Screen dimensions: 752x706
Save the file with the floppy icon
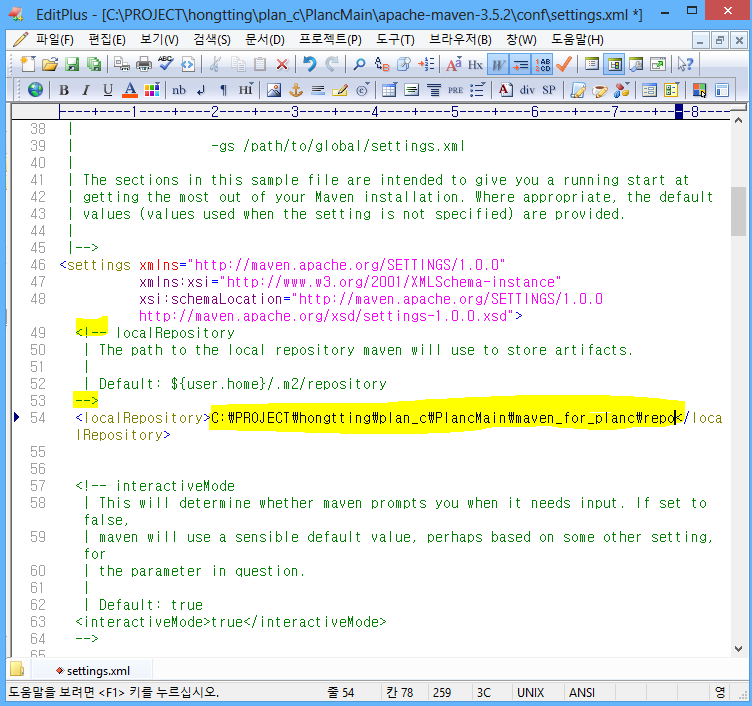click(x=72, y=64)
